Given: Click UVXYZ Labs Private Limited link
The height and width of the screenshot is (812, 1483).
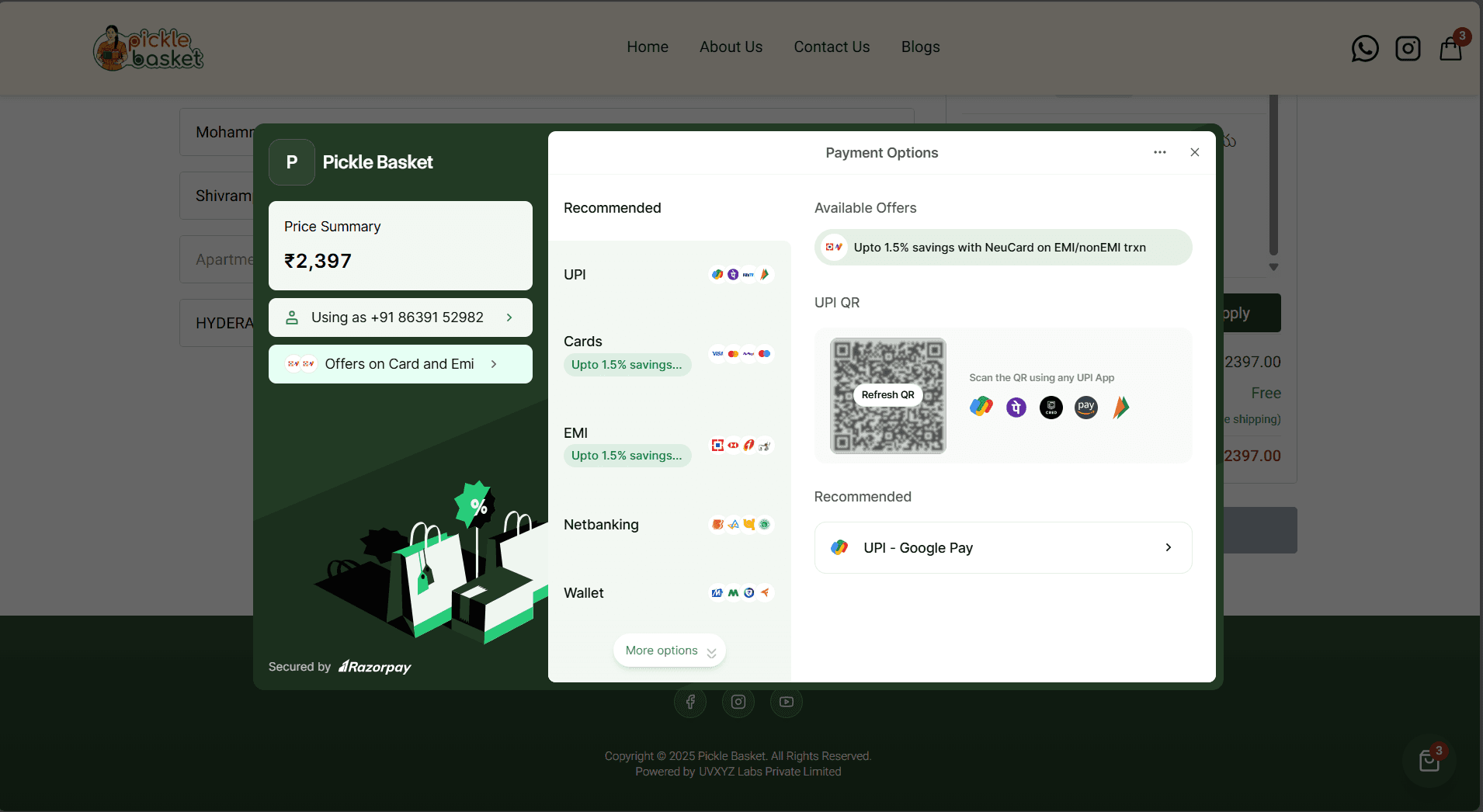Looking at the screenshot, I should [x=769, y=772].
